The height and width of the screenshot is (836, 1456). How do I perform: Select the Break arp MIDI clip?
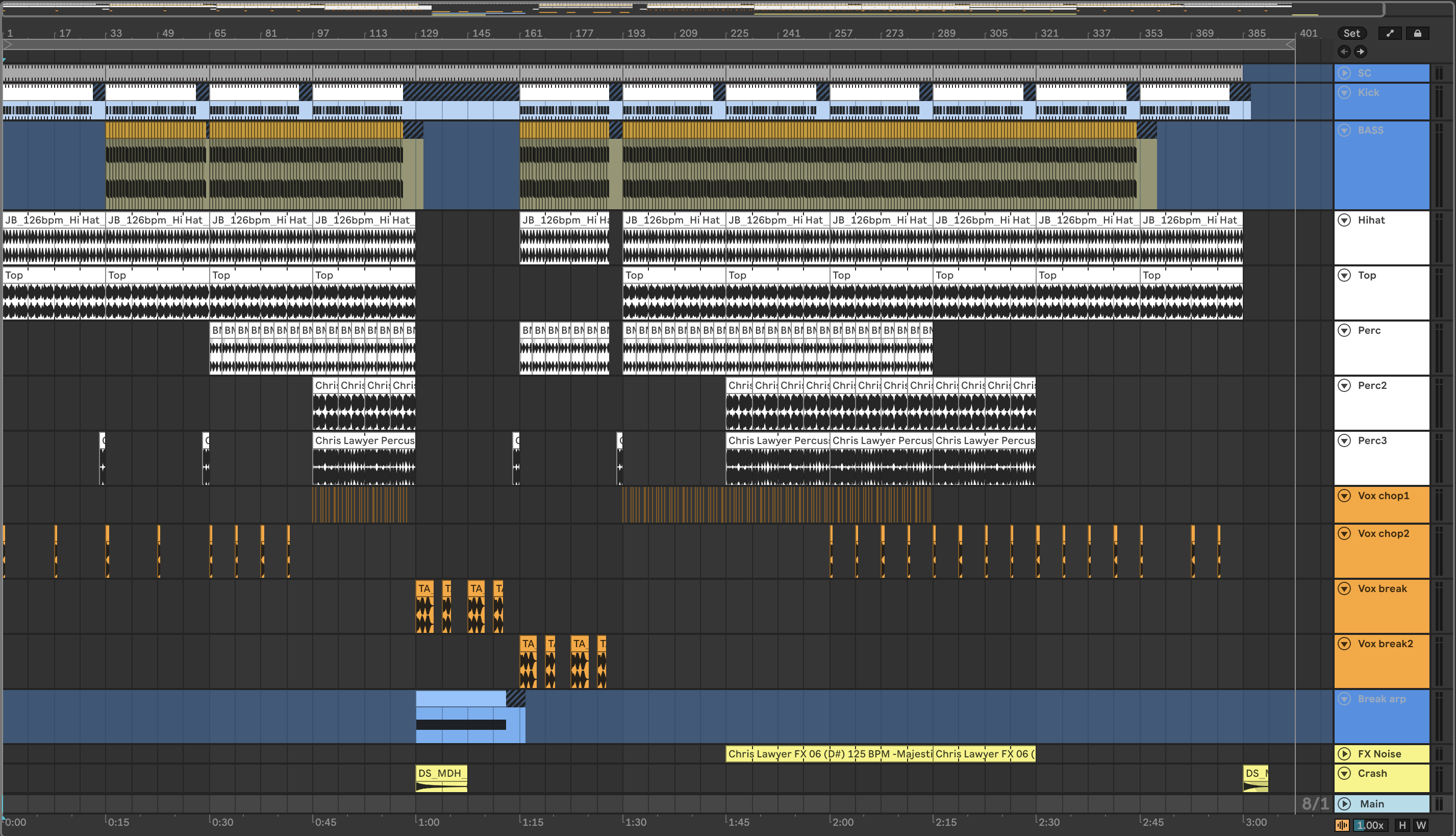(470, 717)
